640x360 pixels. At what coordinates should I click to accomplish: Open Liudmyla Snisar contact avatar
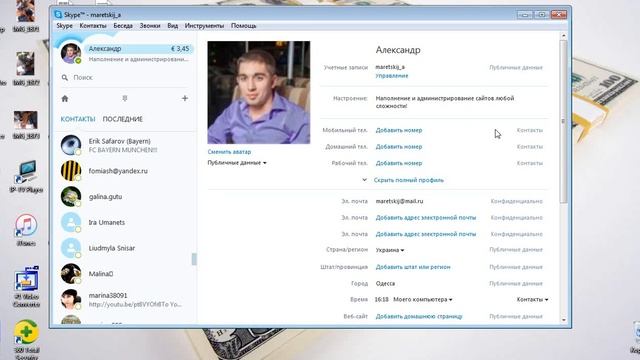[71, 248]
